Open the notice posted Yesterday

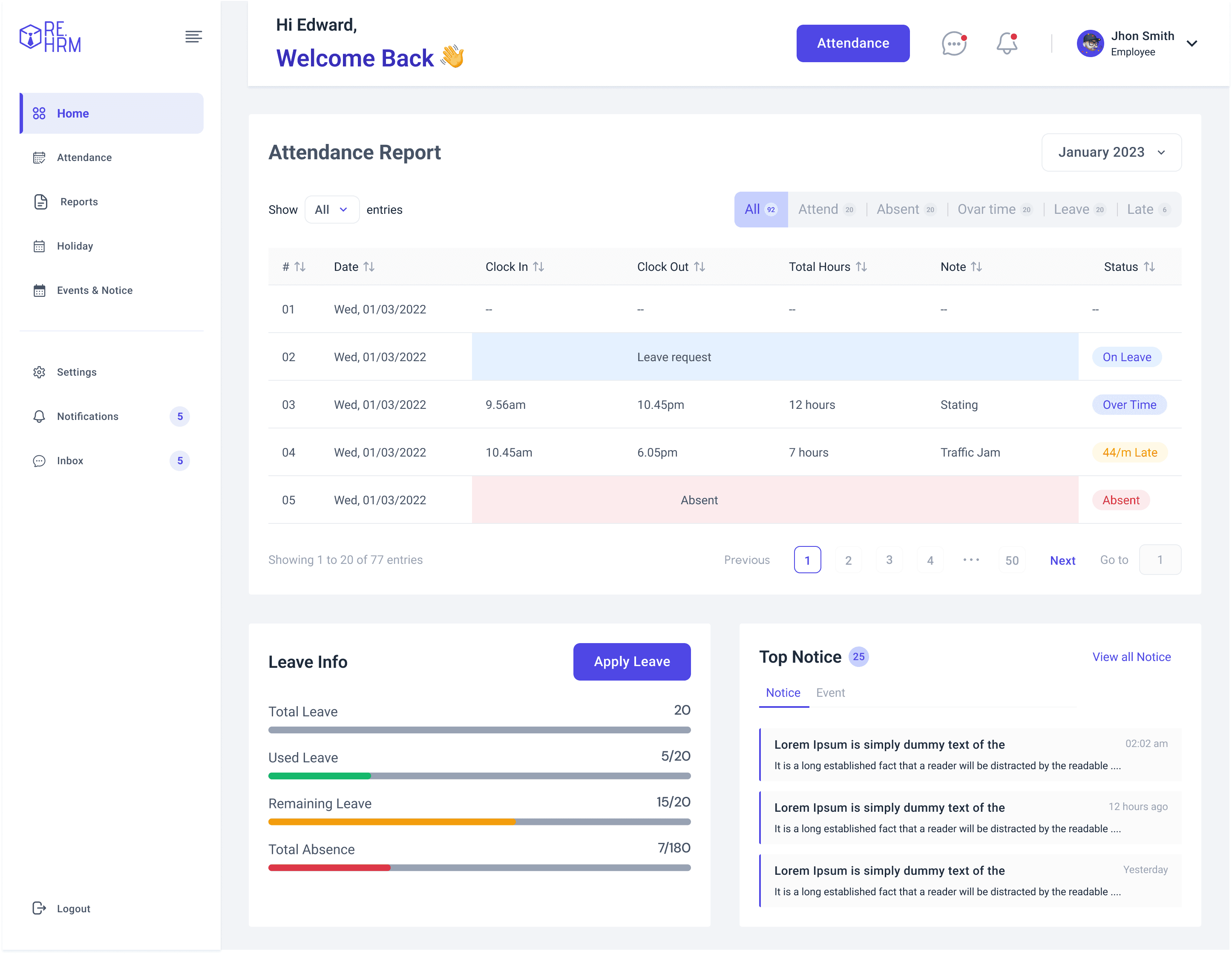point(970,881)
